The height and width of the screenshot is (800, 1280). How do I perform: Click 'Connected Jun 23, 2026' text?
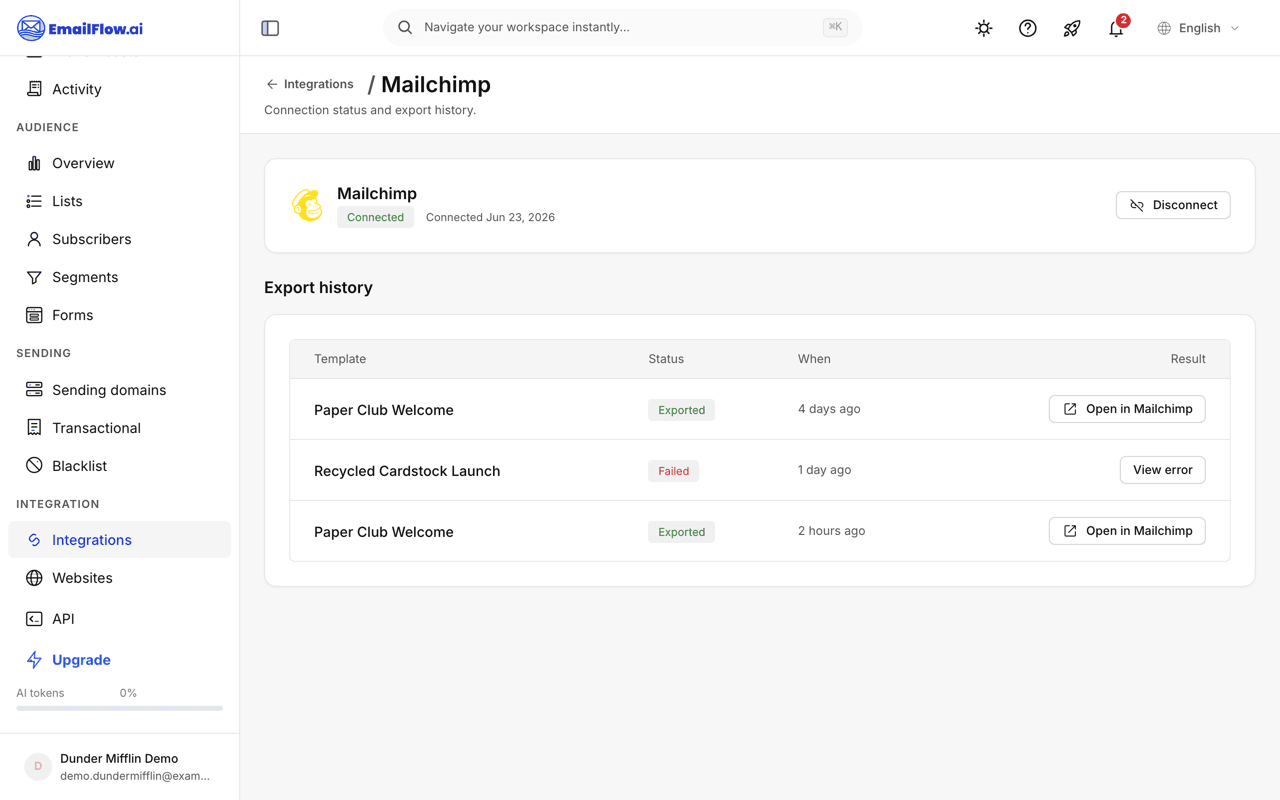pyautogui.click(x=490, y=217)
